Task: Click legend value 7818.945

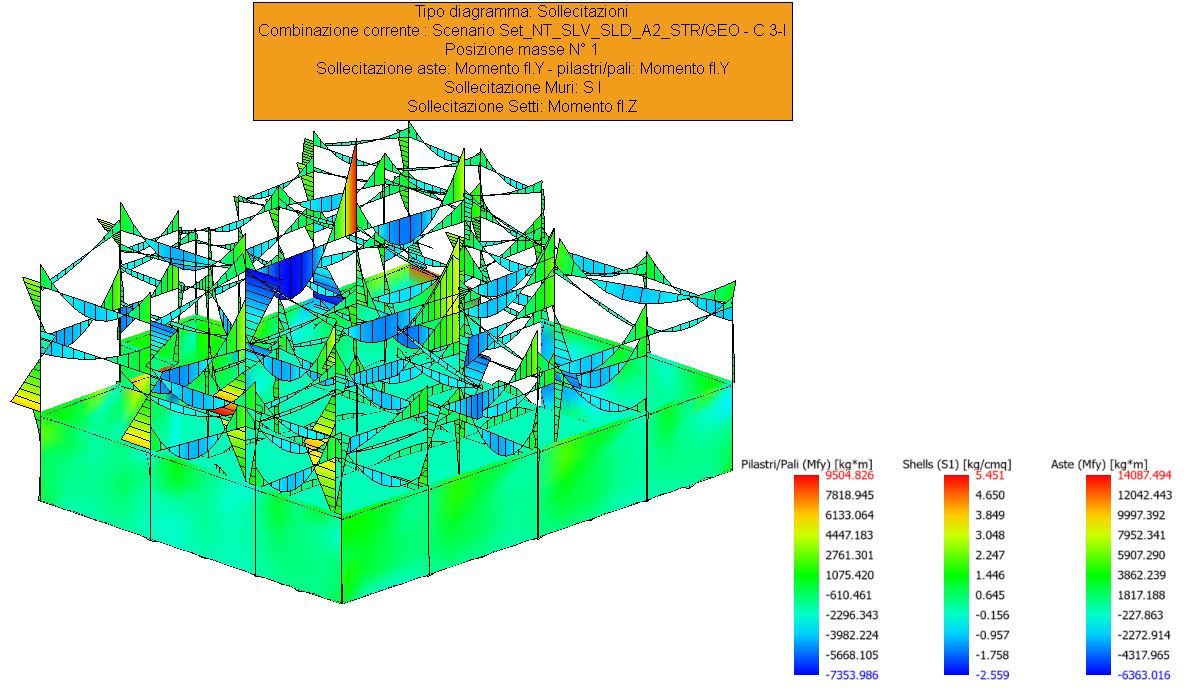Action: [x=849, y=495]
